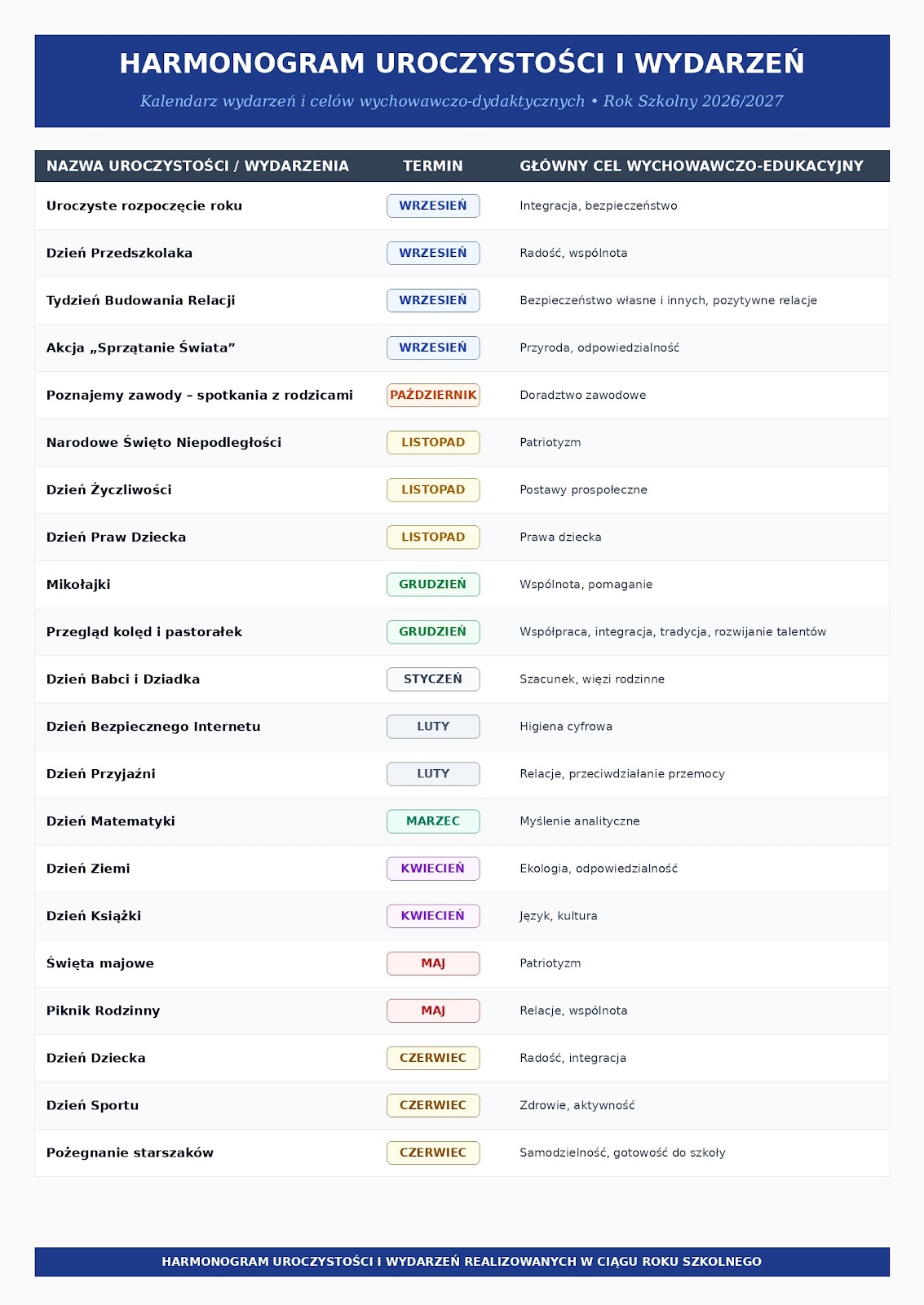Click the TERMIN column header

click(x=433, y=166)
